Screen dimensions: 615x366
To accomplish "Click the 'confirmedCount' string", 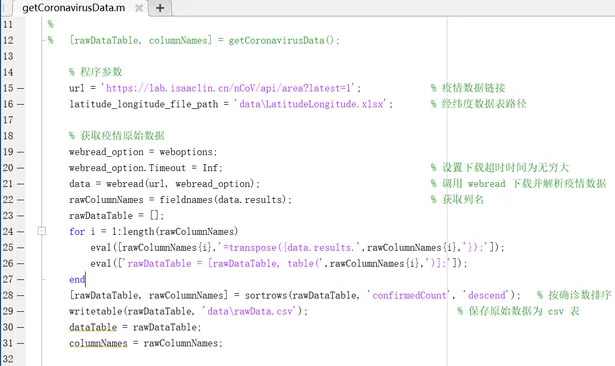I will pyautogui.click(x=409, y=295).
